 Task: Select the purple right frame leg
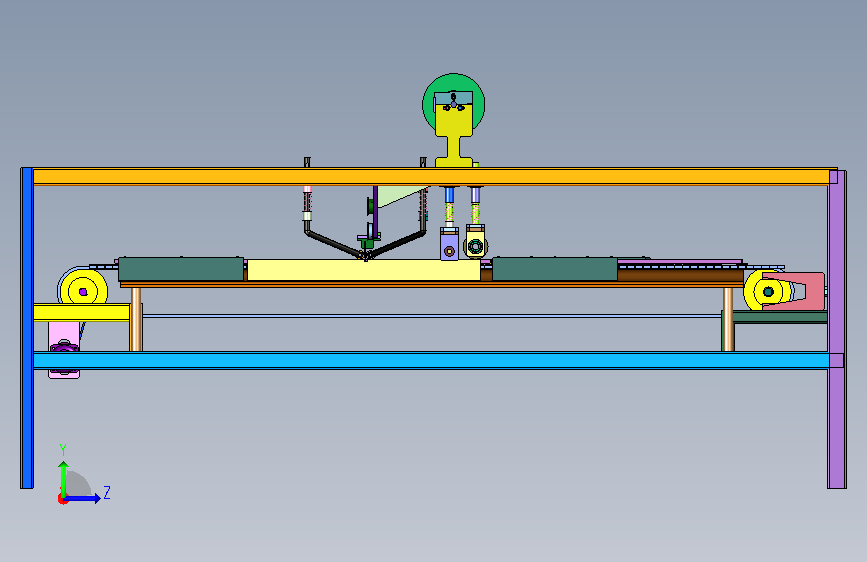(837, 329)
